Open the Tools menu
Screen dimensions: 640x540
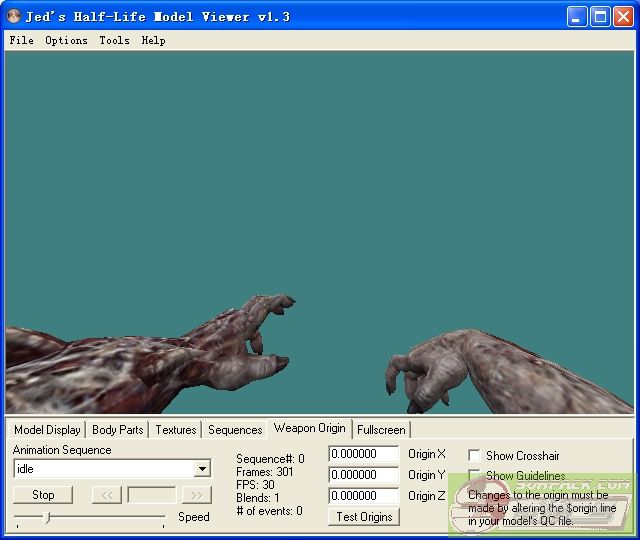pyautogui.click(x=114, y=41)
